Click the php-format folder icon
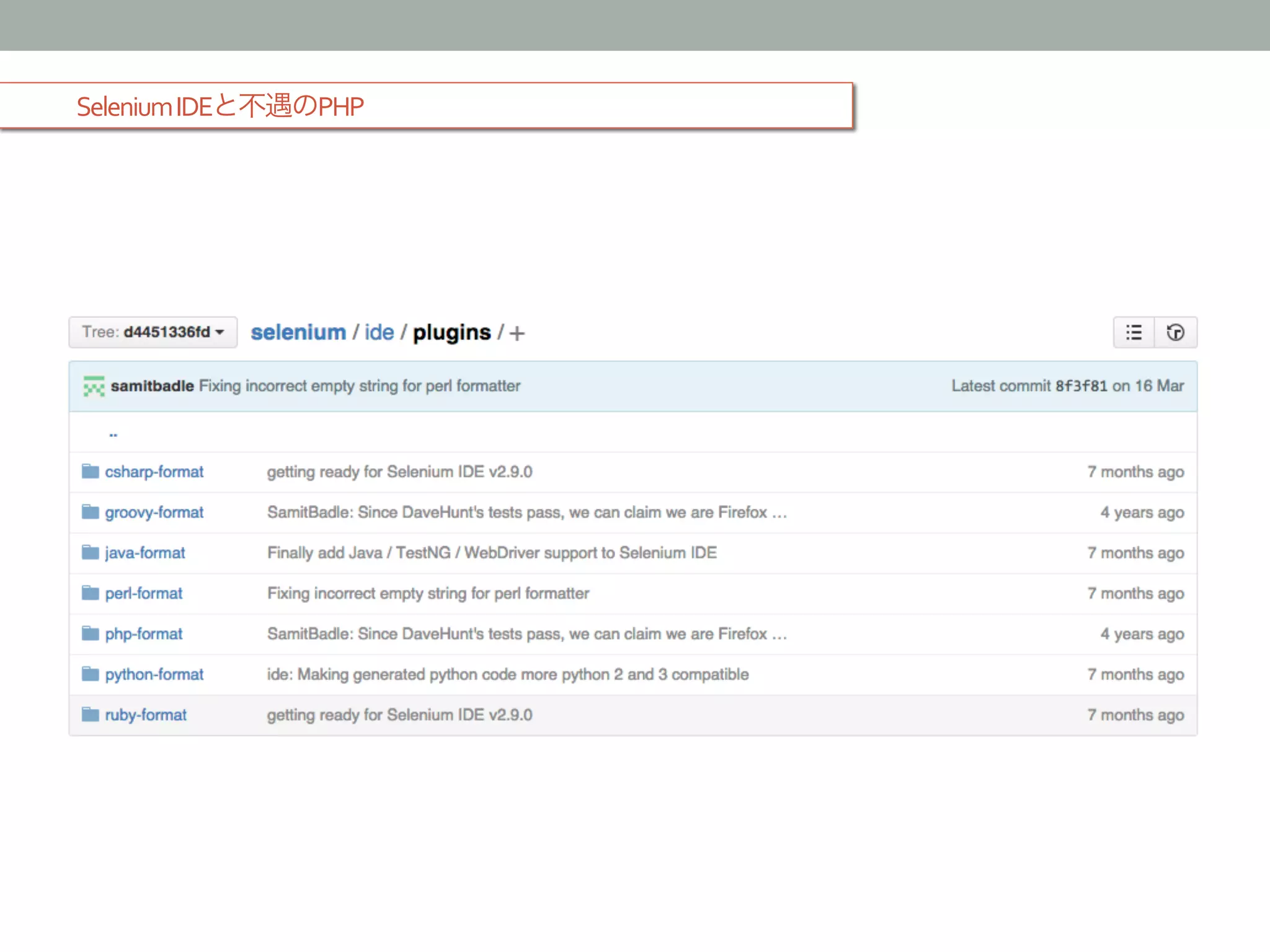This screenshot has width=1270, height=952. click(x=91, y=633)
